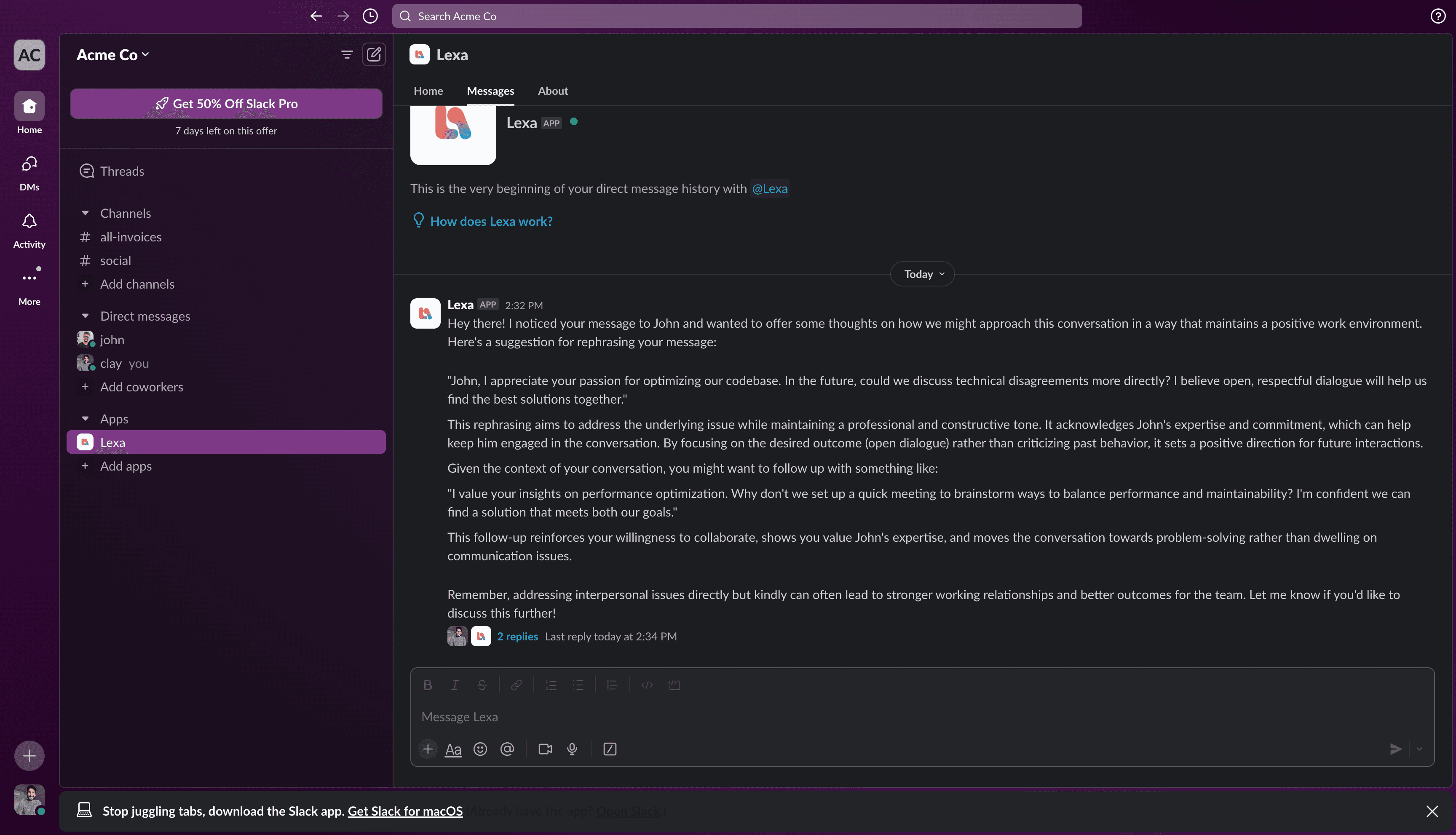Viewport: 1456px width, 835px height.
Task: Compose a new message with pencil icon
Action: (x=374, y=54)
